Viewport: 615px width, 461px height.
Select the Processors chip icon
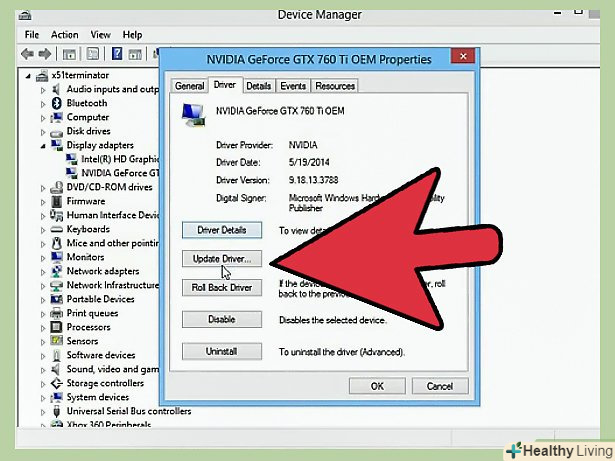coord(56,327)
